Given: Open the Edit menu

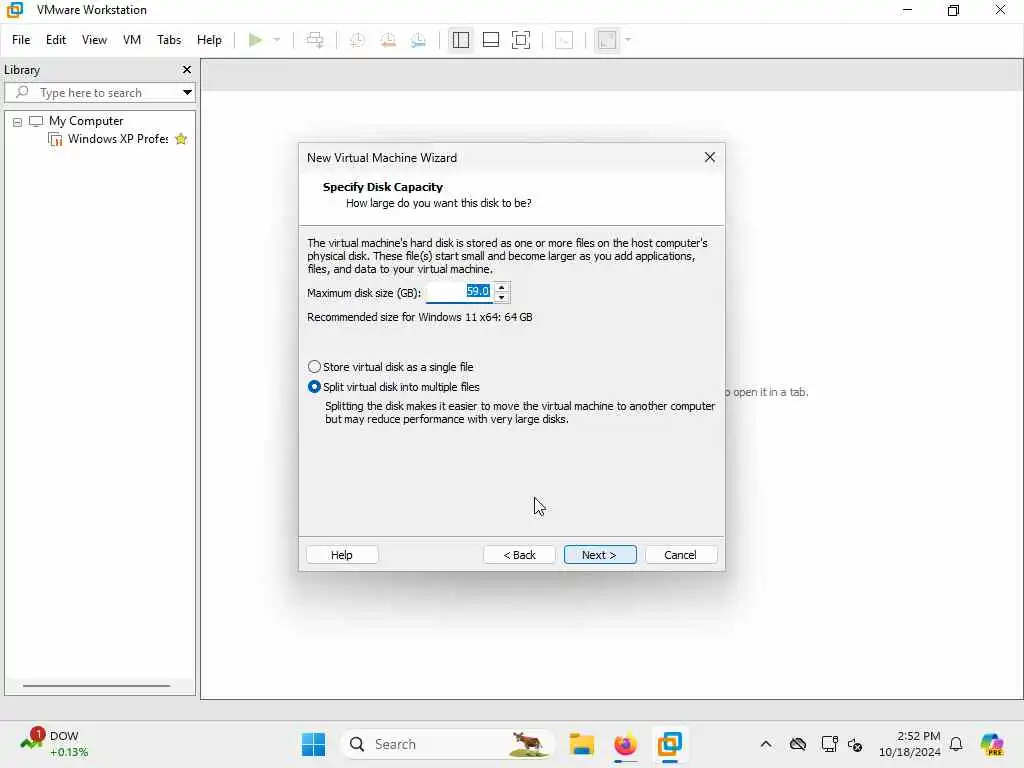Looking at the screenshot, I should pyautogui.click(x=56, y=40).
